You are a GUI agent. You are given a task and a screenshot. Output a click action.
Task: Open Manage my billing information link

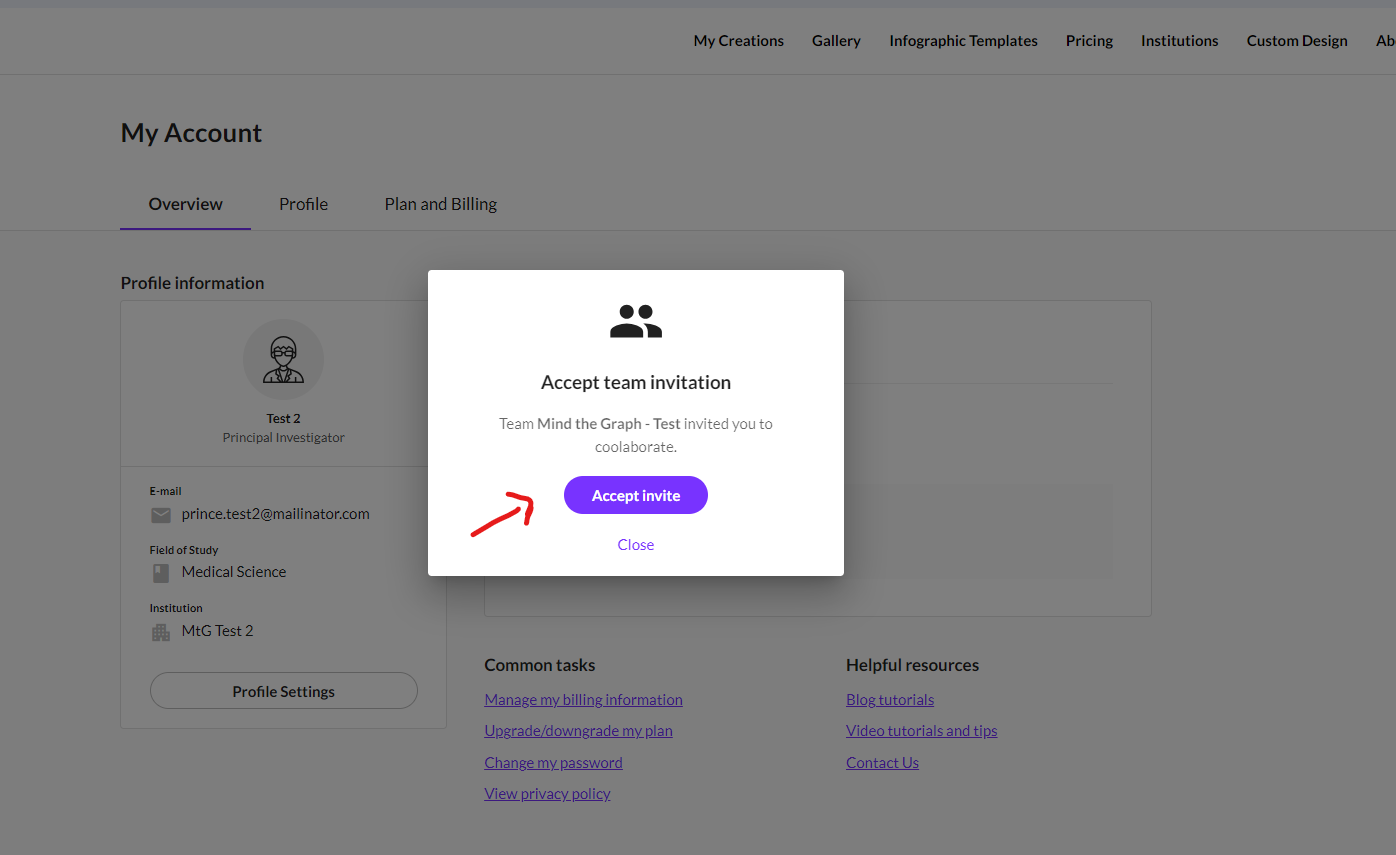(x=584, y=700)
